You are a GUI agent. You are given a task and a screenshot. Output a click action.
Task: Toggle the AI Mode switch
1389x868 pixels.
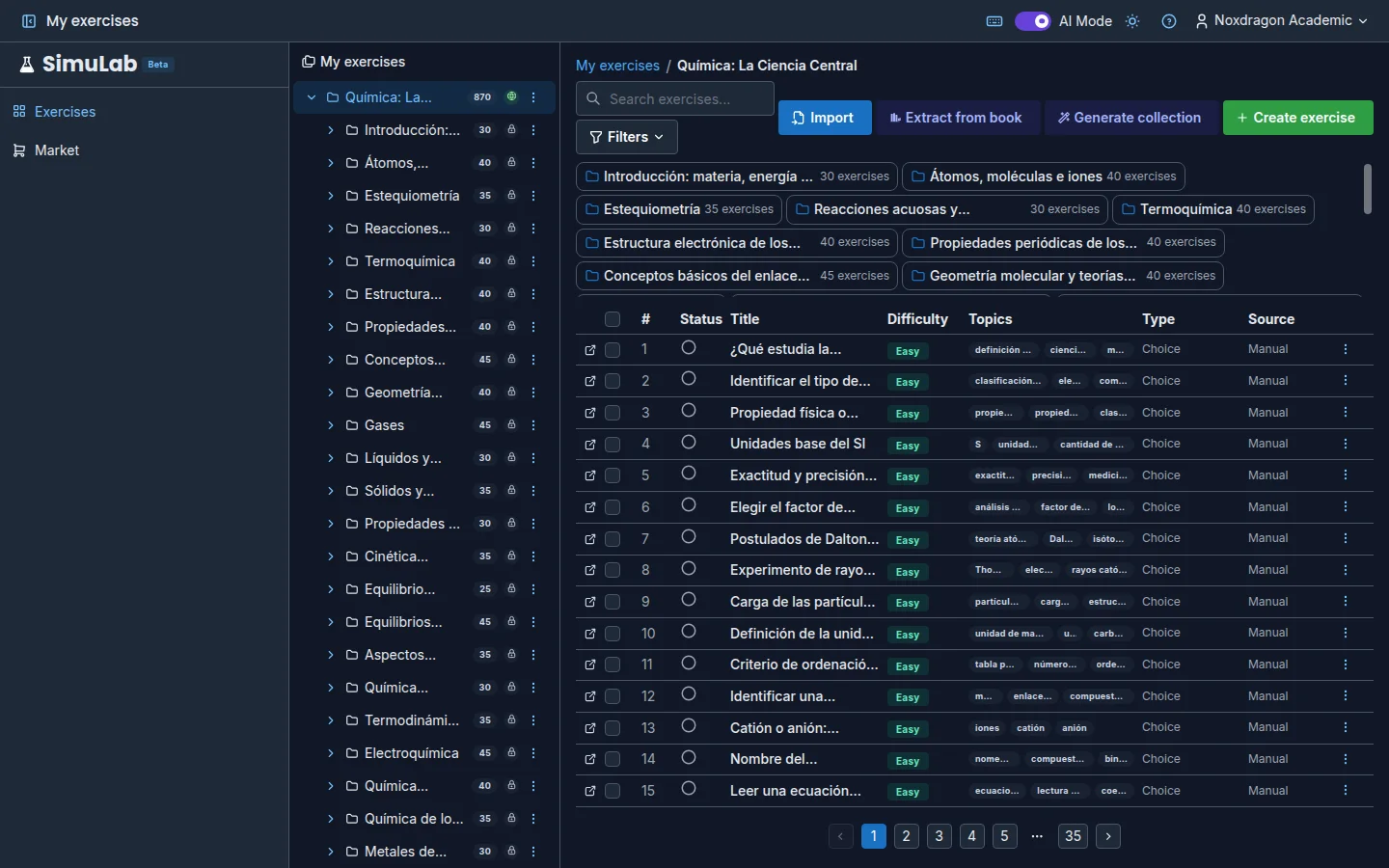tap(1032, 21)
